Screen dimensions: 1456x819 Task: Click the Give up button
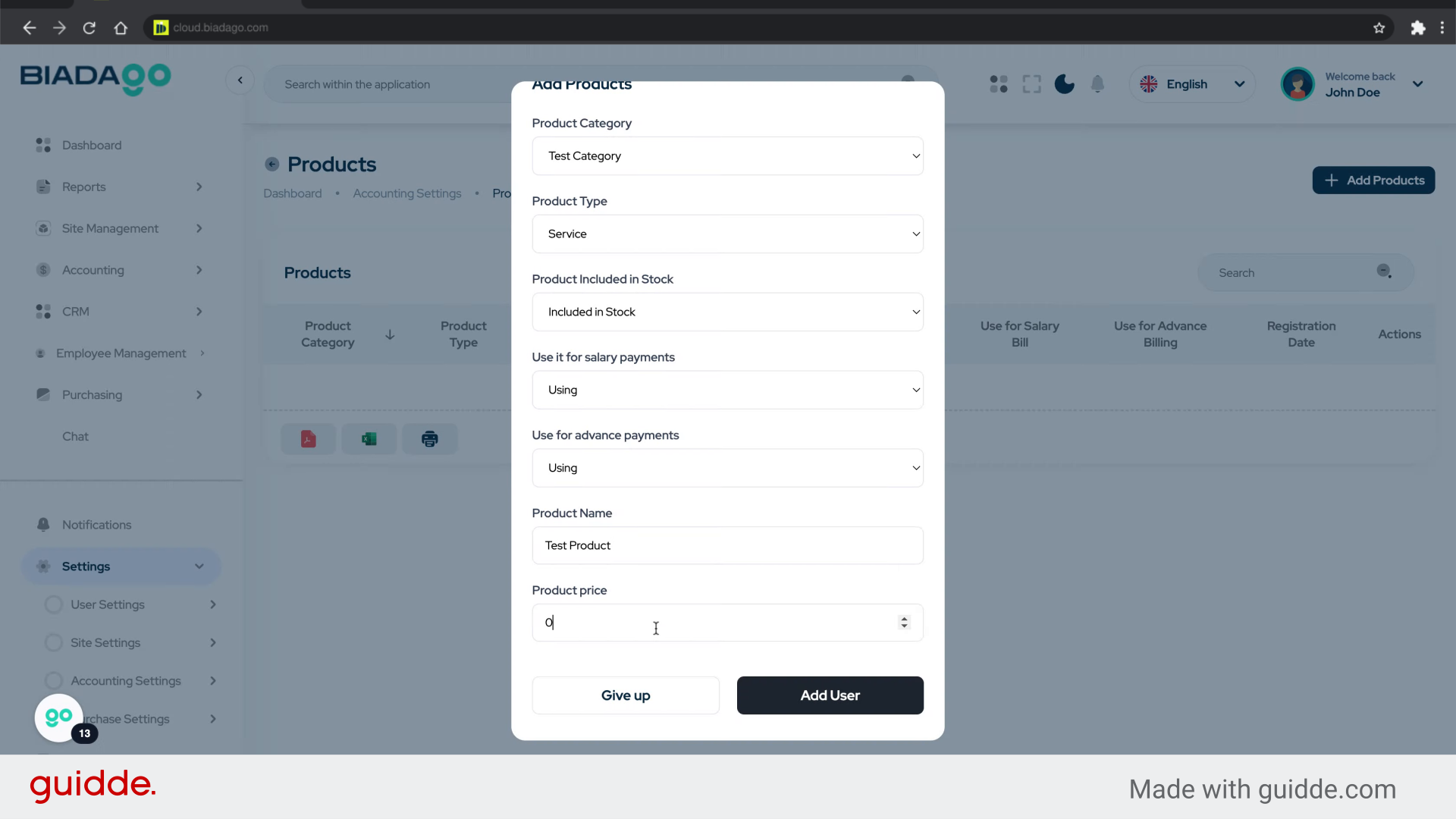pos(626,695)
